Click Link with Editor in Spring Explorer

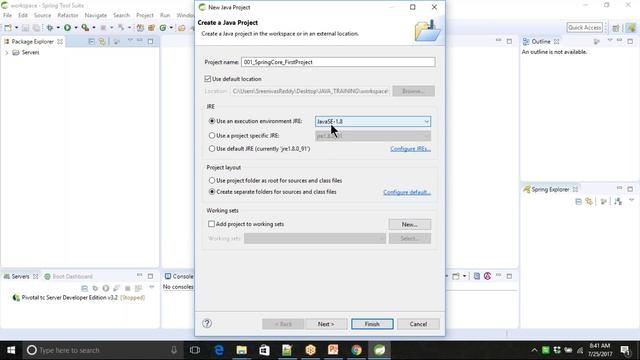click(x=589, y=202)
